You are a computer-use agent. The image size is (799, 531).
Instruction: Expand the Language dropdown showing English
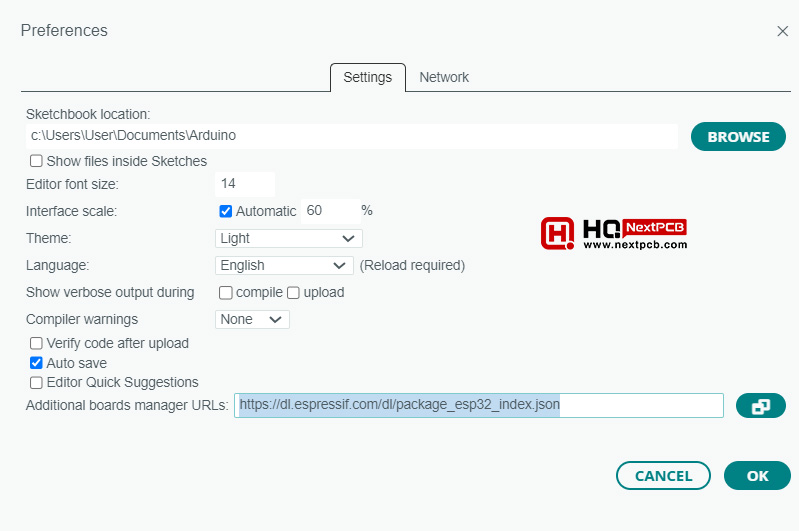[283, 265]
